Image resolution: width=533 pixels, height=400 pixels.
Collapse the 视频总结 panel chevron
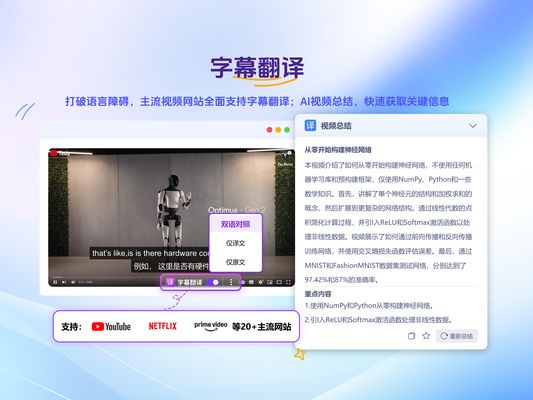473,126
